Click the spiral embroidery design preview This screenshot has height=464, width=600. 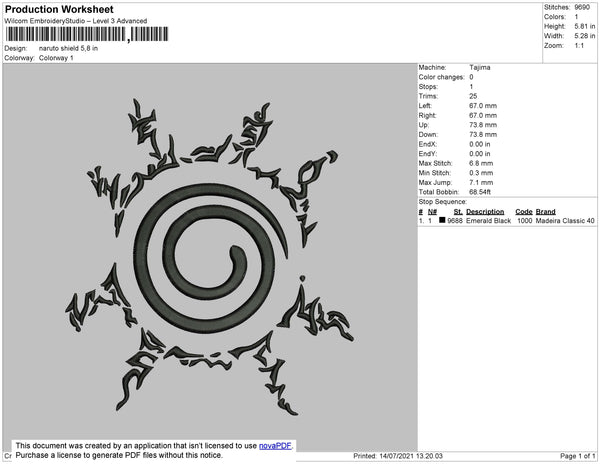pos(210,257)
